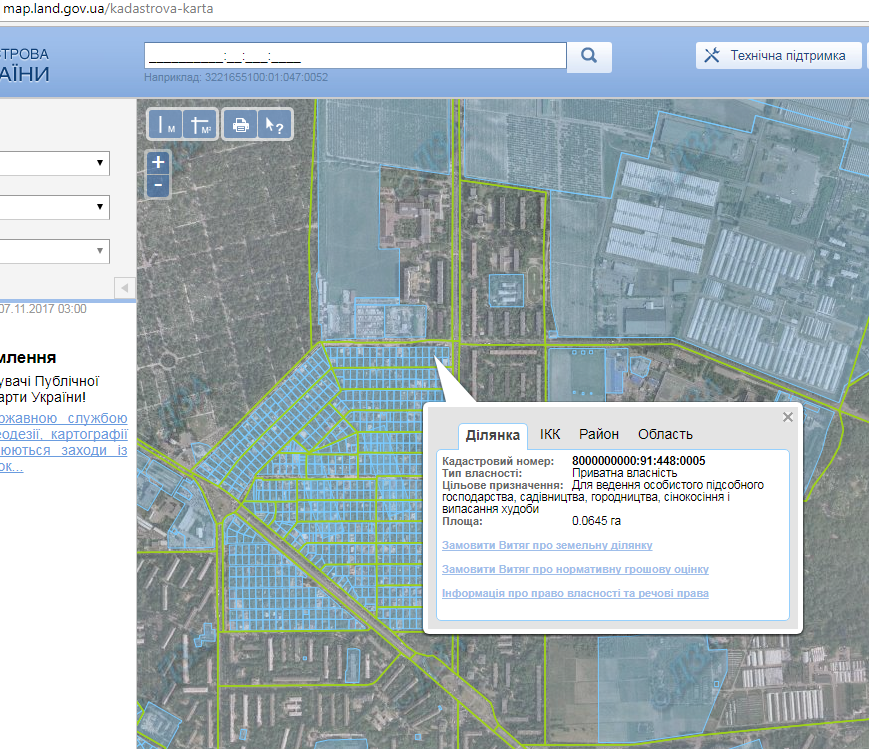The image size is (869, 749).
Task: Focus the cadastral number search field
Action: coord(355,56)
